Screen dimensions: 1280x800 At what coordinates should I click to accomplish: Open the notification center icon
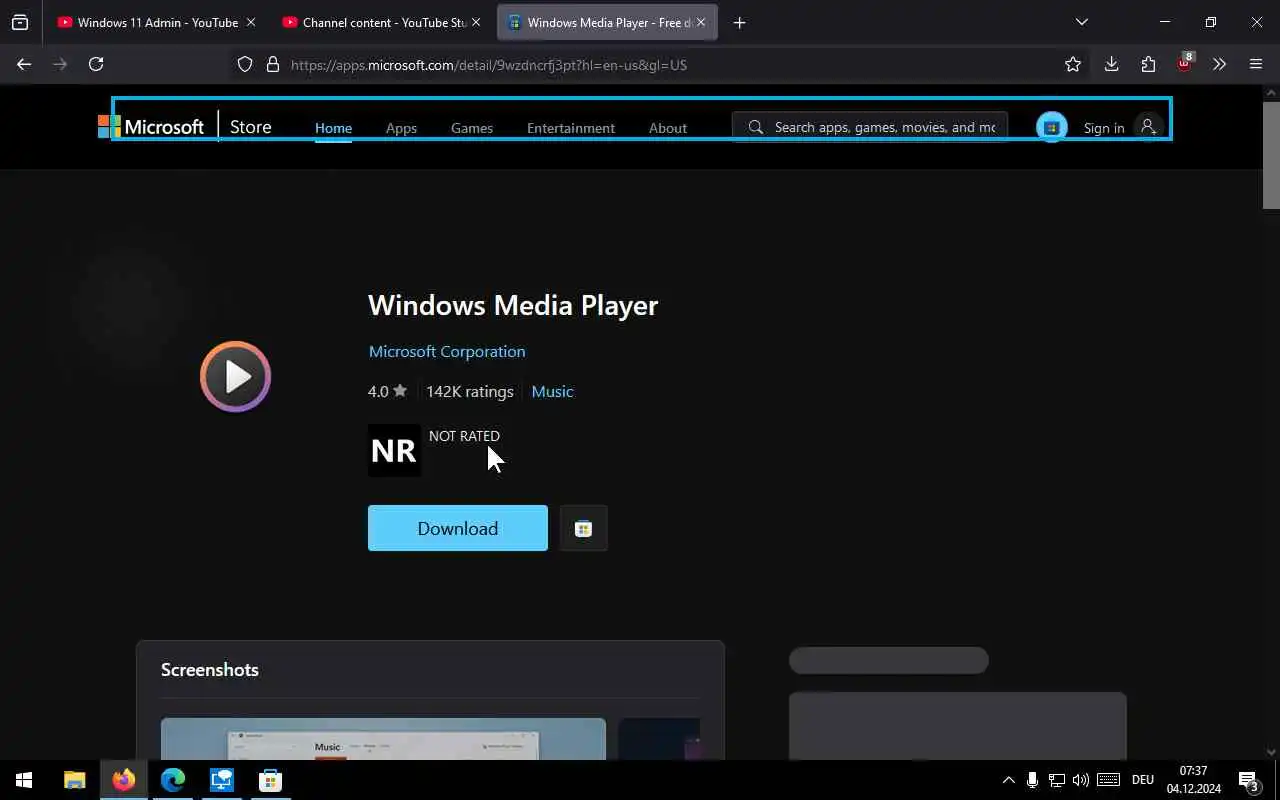click(1248, 780)
